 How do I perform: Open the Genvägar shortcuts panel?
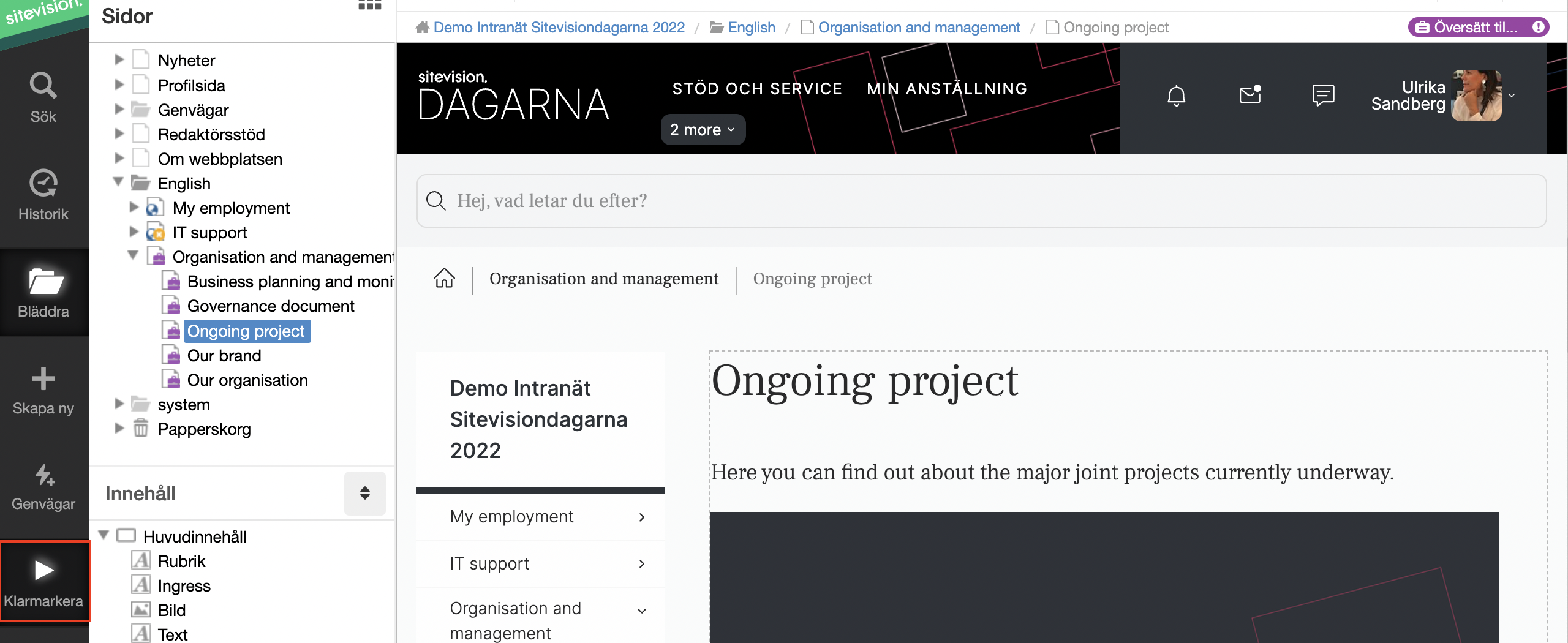(x=43, y=487)
